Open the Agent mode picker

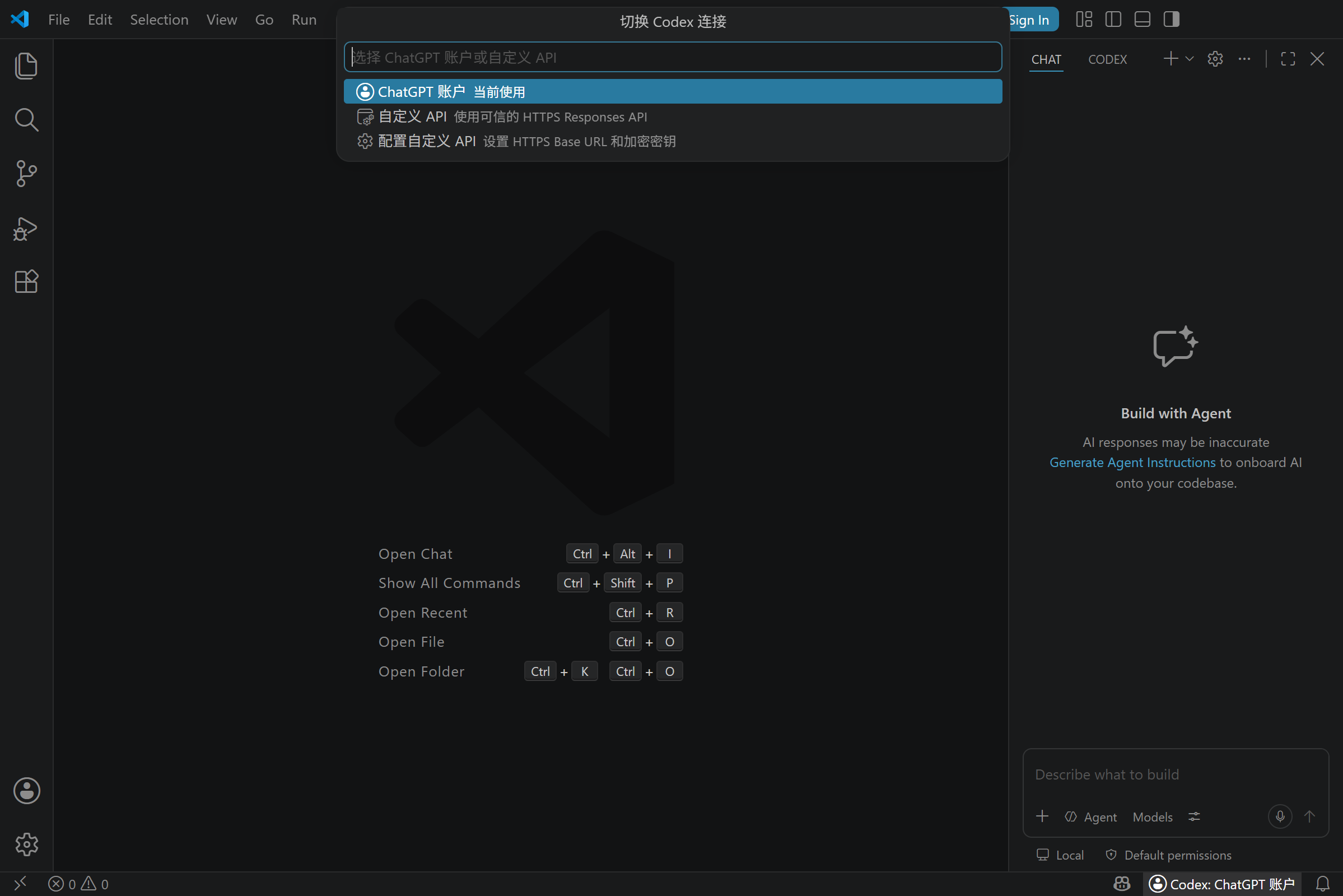click(x=1091, y=816)
